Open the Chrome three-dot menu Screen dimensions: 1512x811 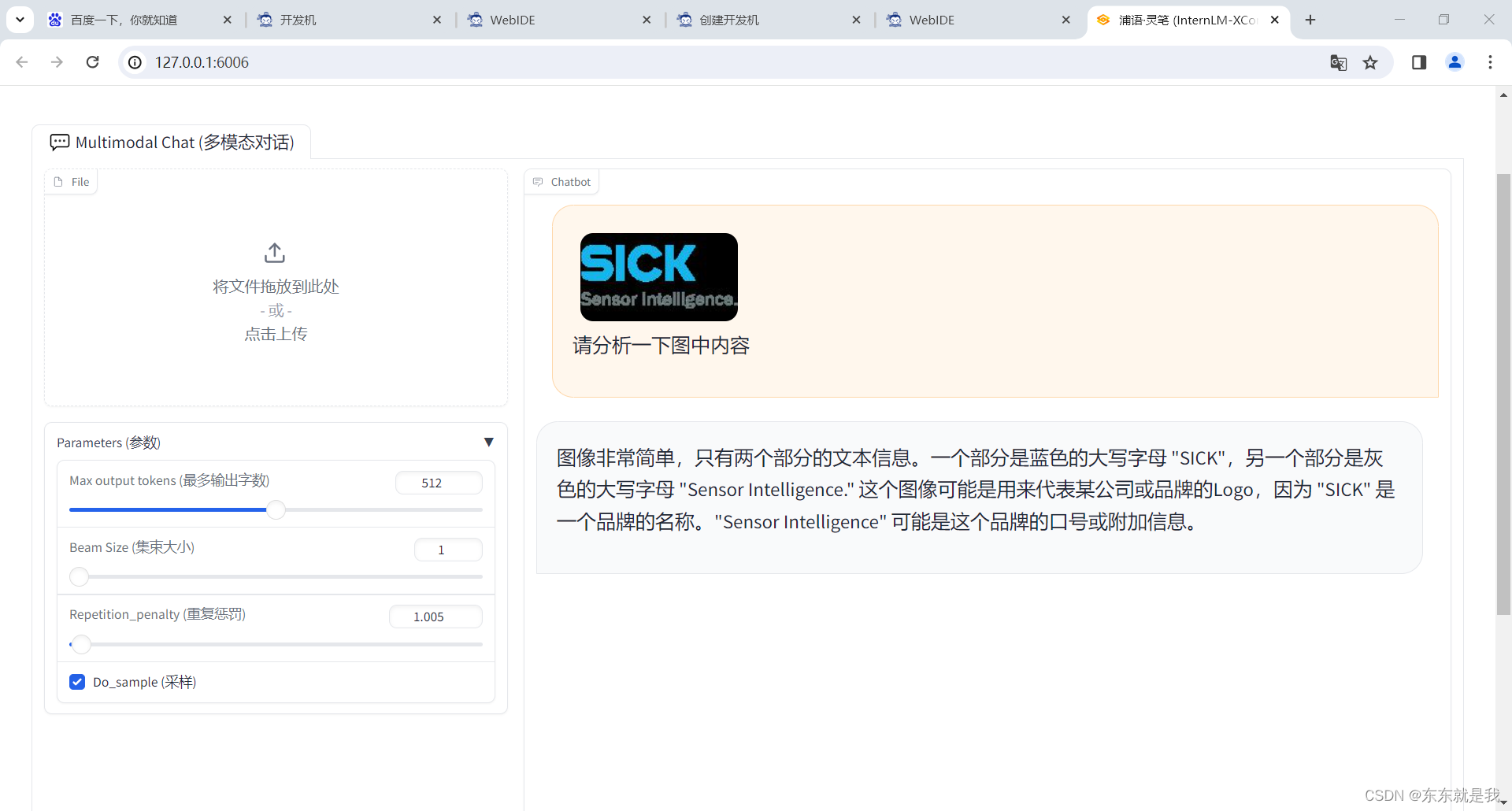(x=1490, y=62)
